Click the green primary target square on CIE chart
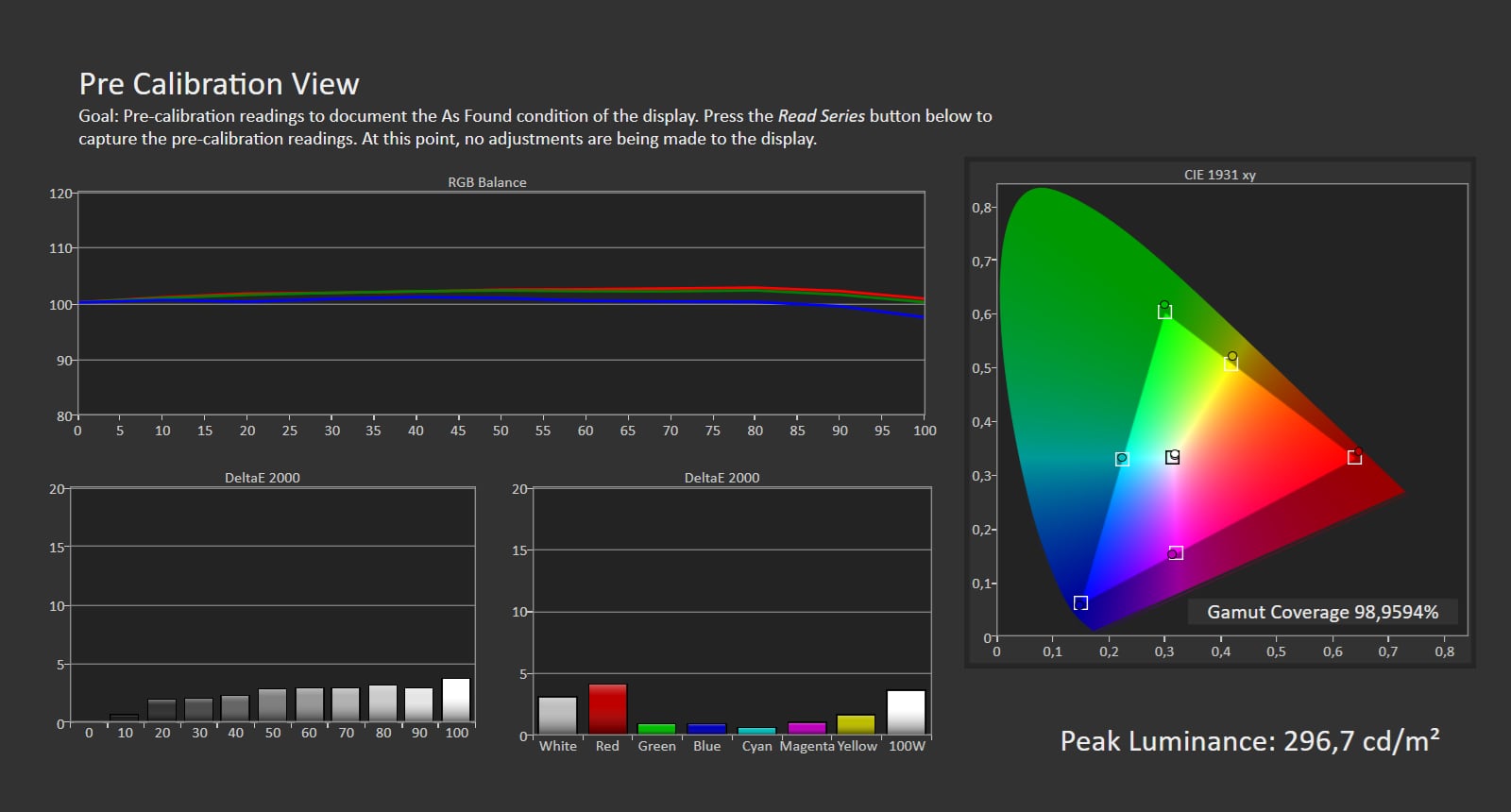Image resolution: width=1511 pixels, height=812 pixels. 1164,312
